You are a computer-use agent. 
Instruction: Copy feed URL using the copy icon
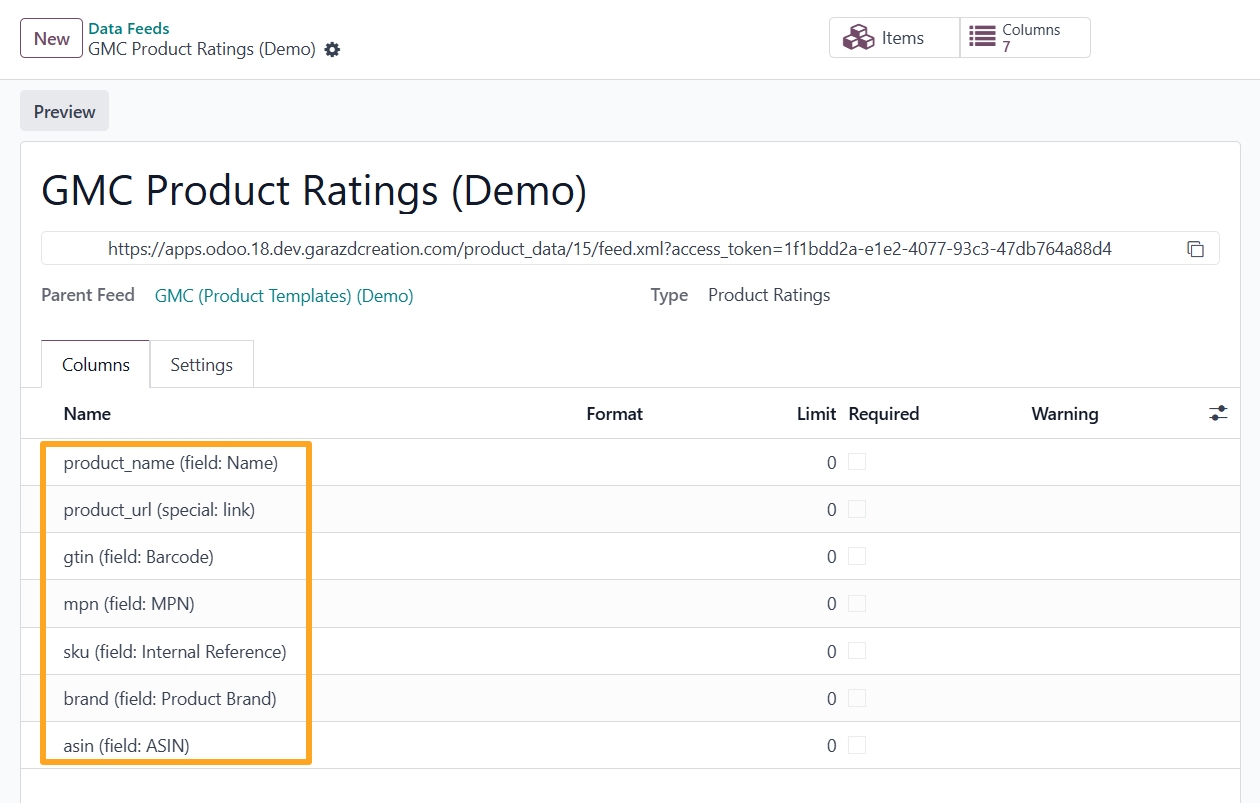click(1196, 249)
